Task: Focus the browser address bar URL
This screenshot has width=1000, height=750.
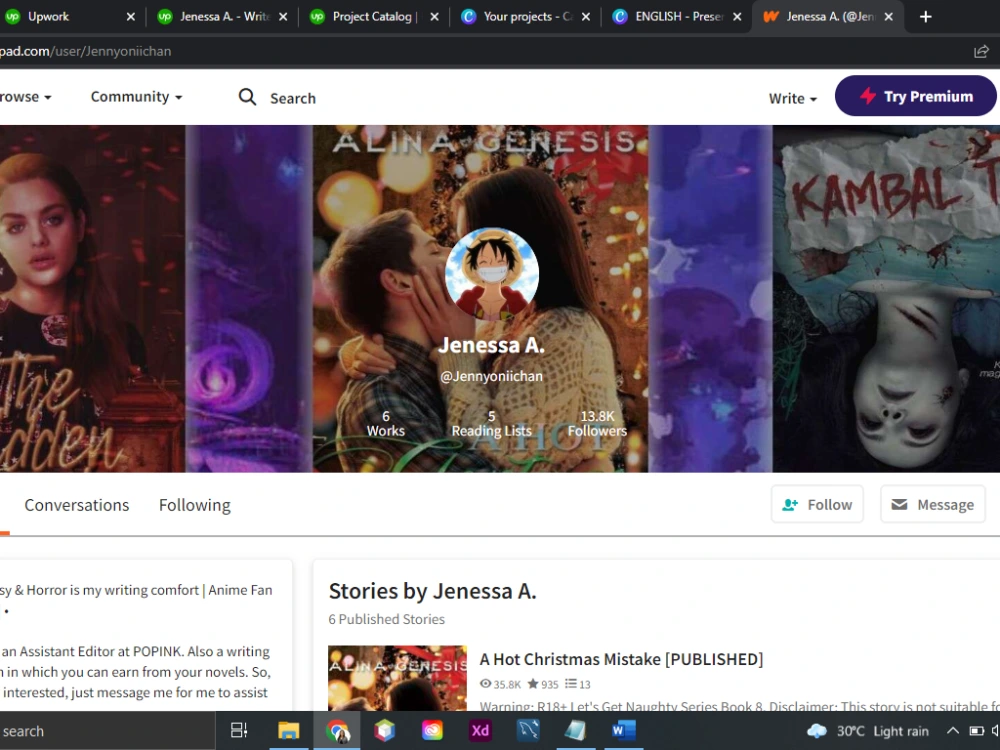Action: click(x=85, y=52)
